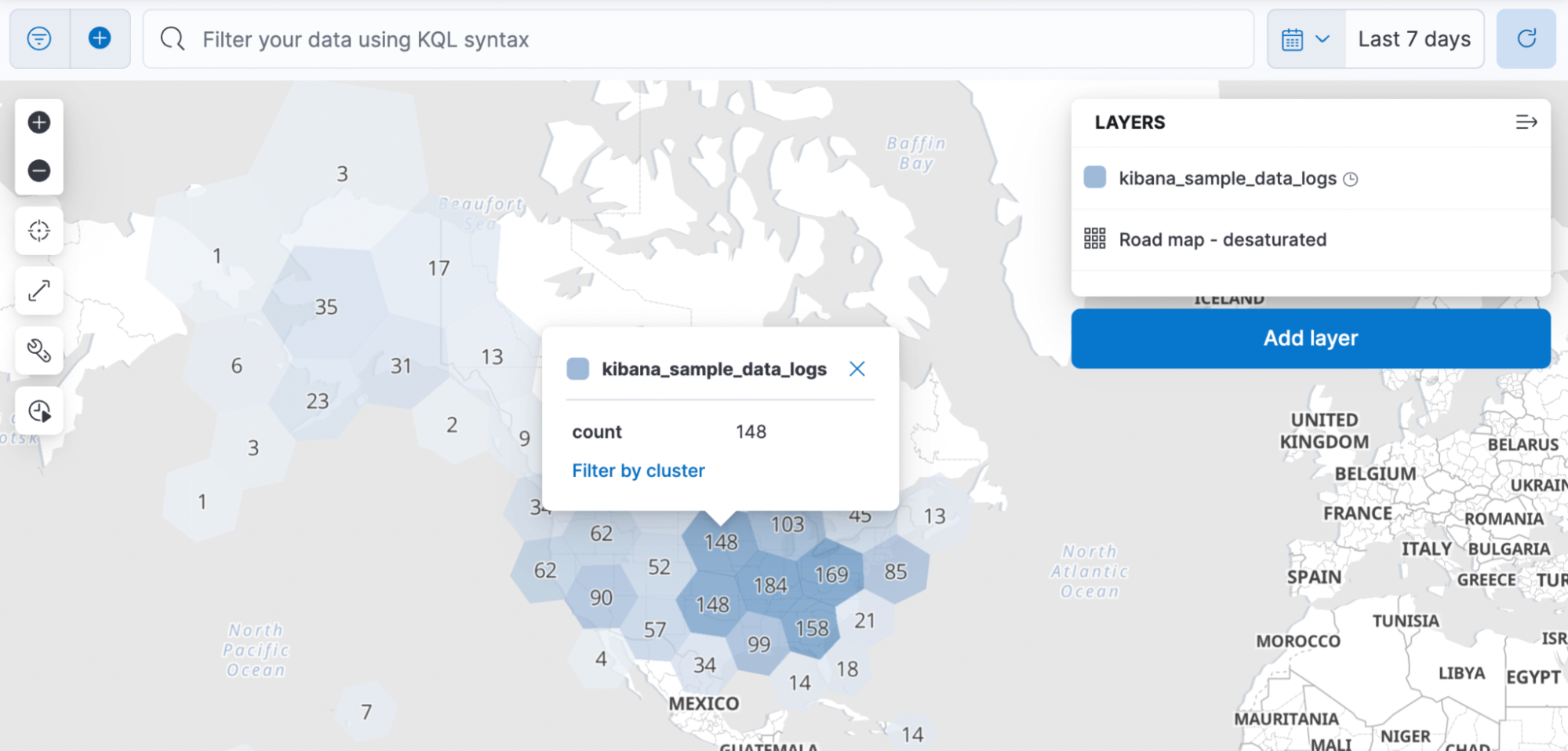Set map view with the crosshair tool
1568x751 pixels.
tap(38, 230)
